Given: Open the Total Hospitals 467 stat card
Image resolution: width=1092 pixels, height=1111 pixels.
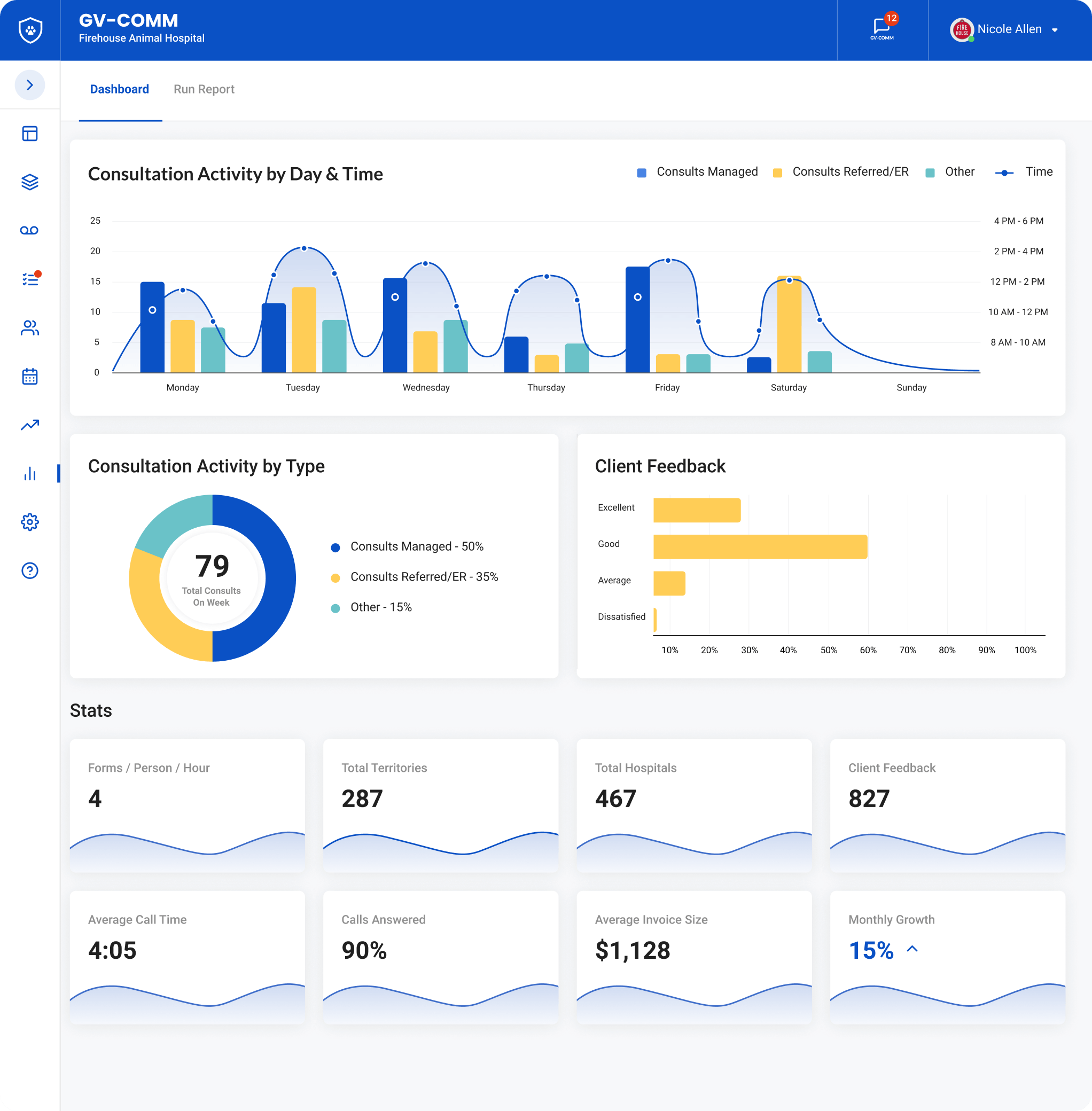Looking at the screenshot, I should click(x=695, y=805).
